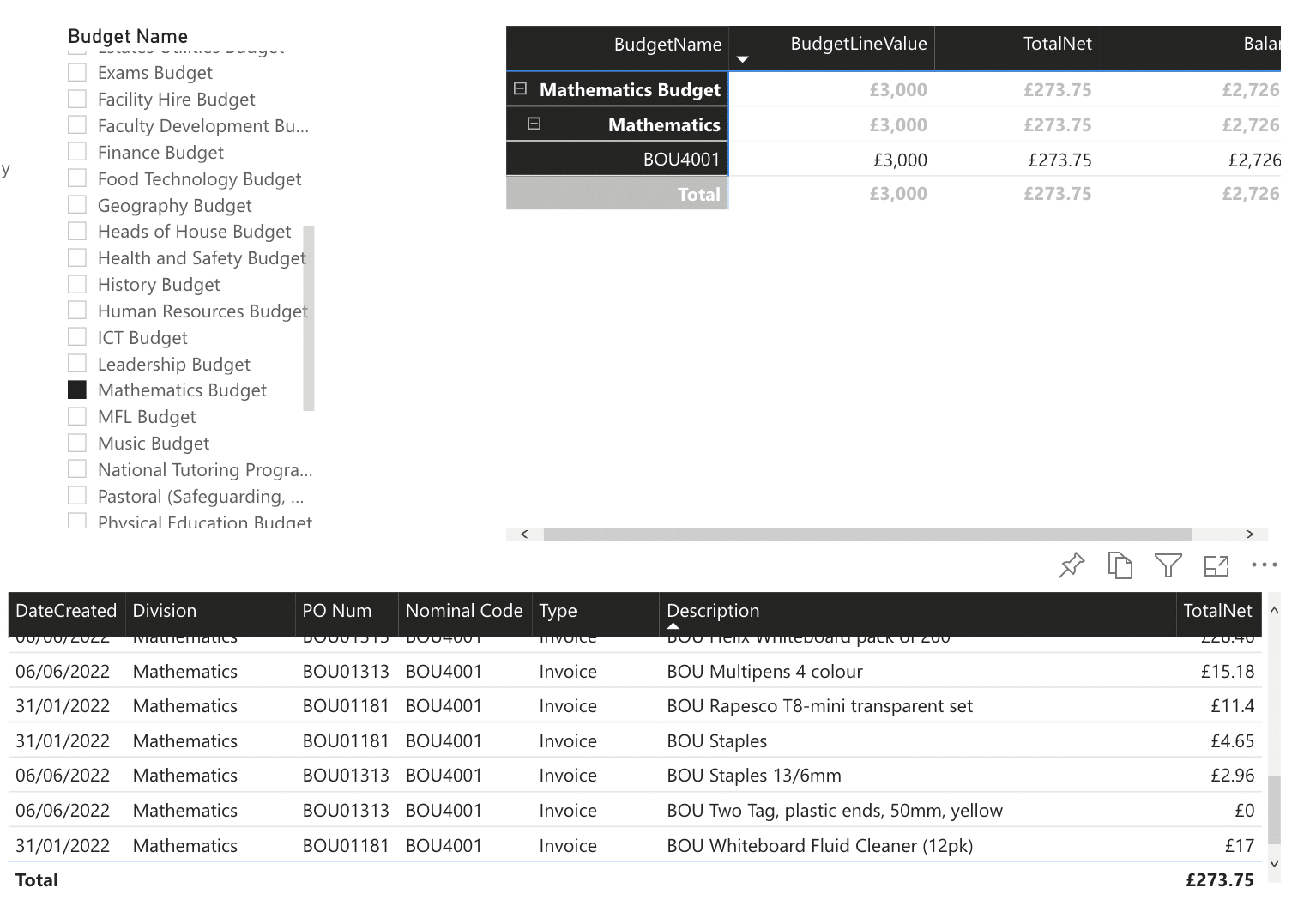
Task: Open focus mode for the table visual
Action: click(1216, 565)
